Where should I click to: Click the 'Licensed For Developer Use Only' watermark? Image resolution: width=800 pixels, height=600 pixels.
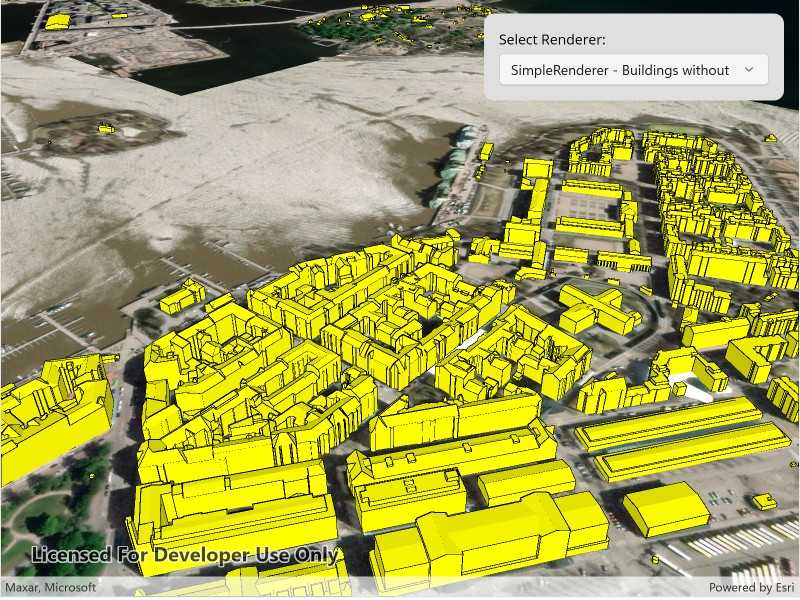tap(185, 556)
